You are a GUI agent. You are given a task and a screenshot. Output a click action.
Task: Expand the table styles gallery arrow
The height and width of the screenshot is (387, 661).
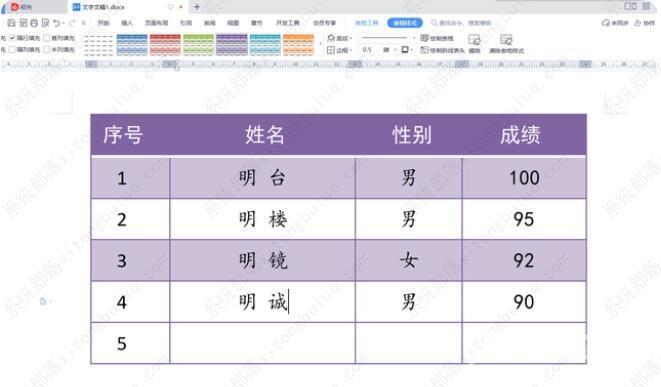pos(320,44)
